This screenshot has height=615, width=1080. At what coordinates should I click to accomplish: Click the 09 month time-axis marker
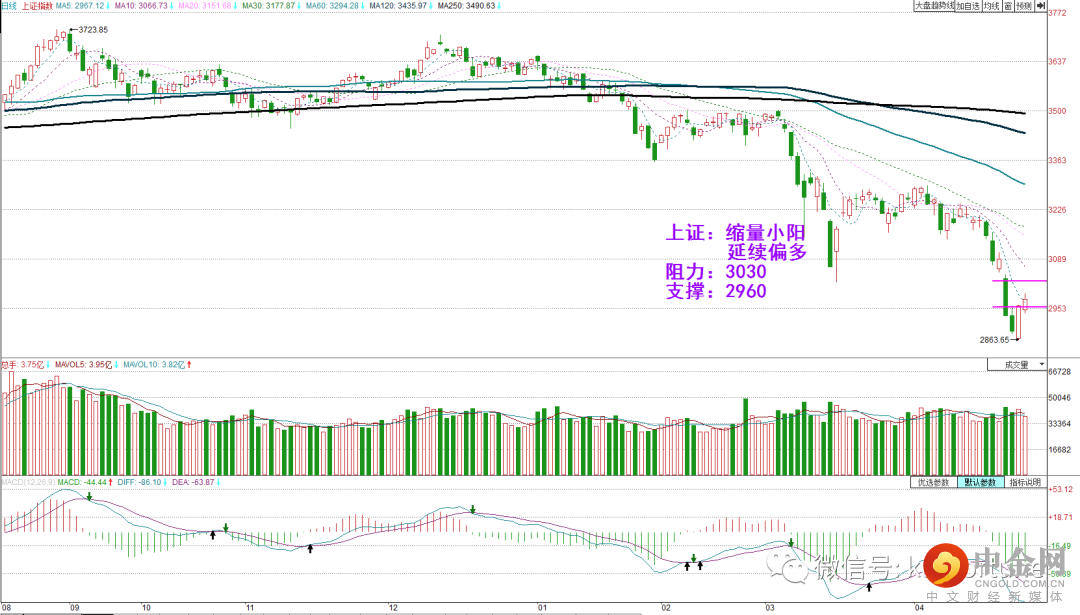tap(74, 608)
